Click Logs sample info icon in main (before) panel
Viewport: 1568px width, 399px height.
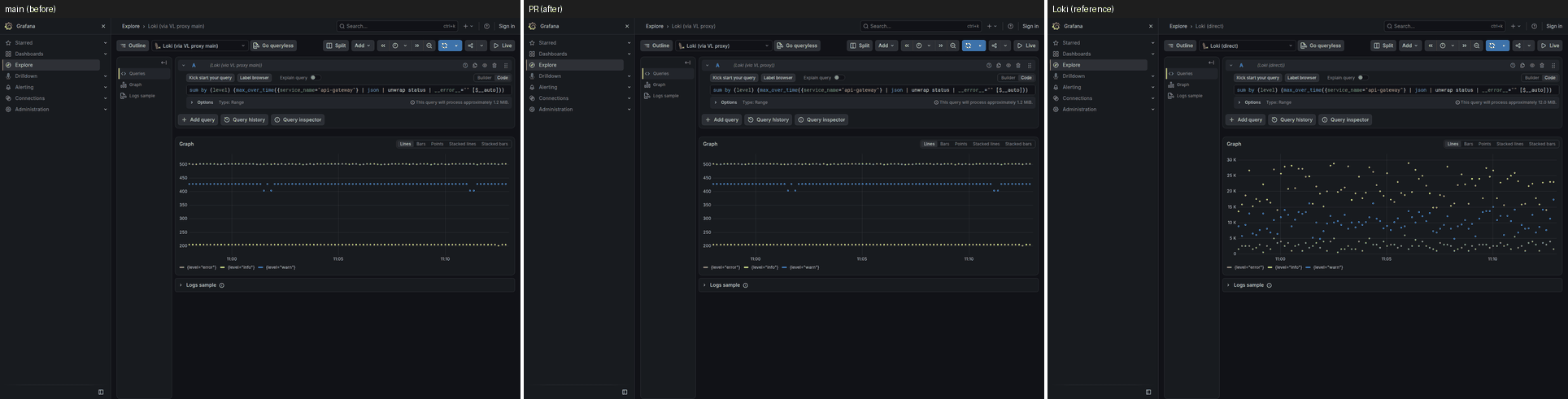(x=221, y=285)
